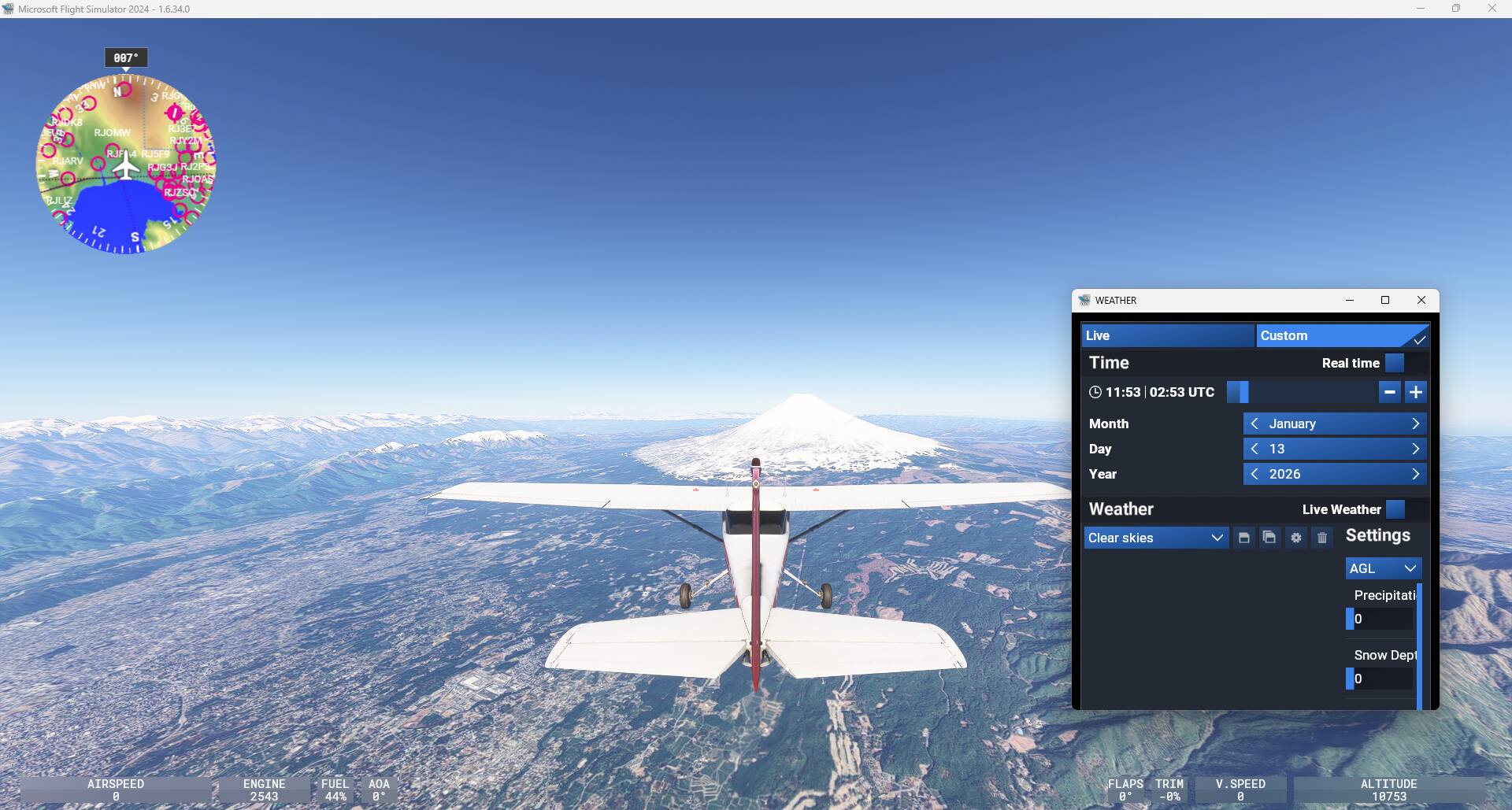Step the Year back with left chevron
The width and height of the screenshot is (1512, 810).
(x=1254, y=474)
